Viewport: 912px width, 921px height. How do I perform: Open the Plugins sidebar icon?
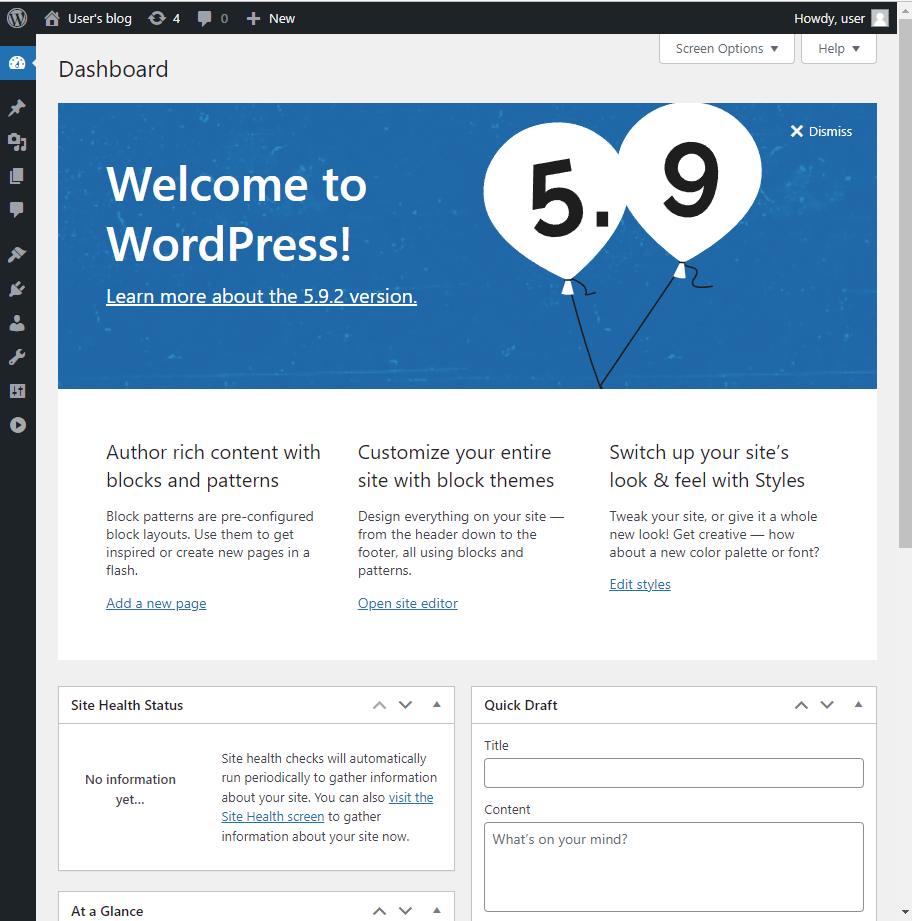17,288
